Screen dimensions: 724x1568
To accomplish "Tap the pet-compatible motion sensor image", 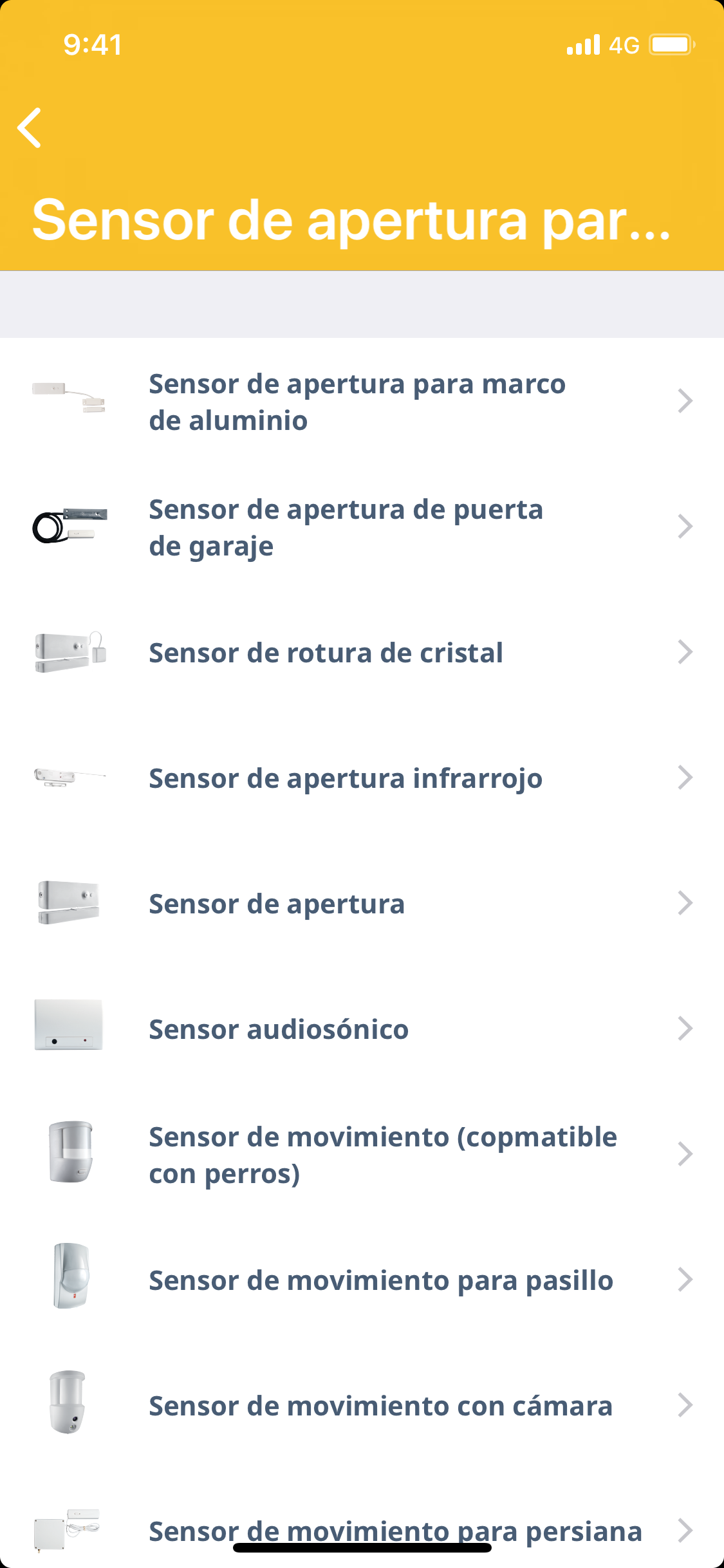I will click(x=71, y=1152).
